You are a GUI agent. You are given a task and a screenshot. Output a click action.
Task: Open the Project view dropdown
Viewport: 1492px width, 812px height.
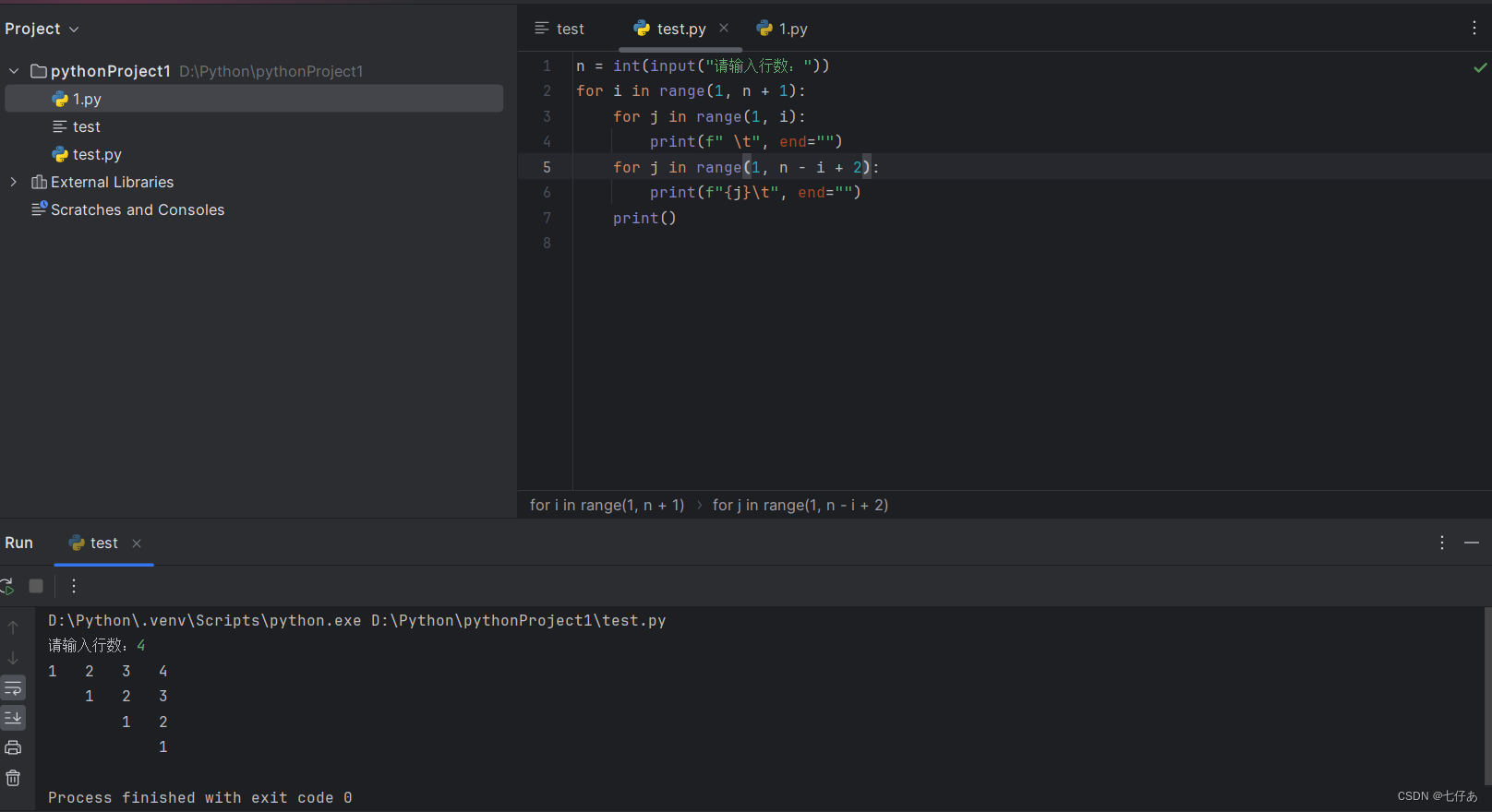42,29
